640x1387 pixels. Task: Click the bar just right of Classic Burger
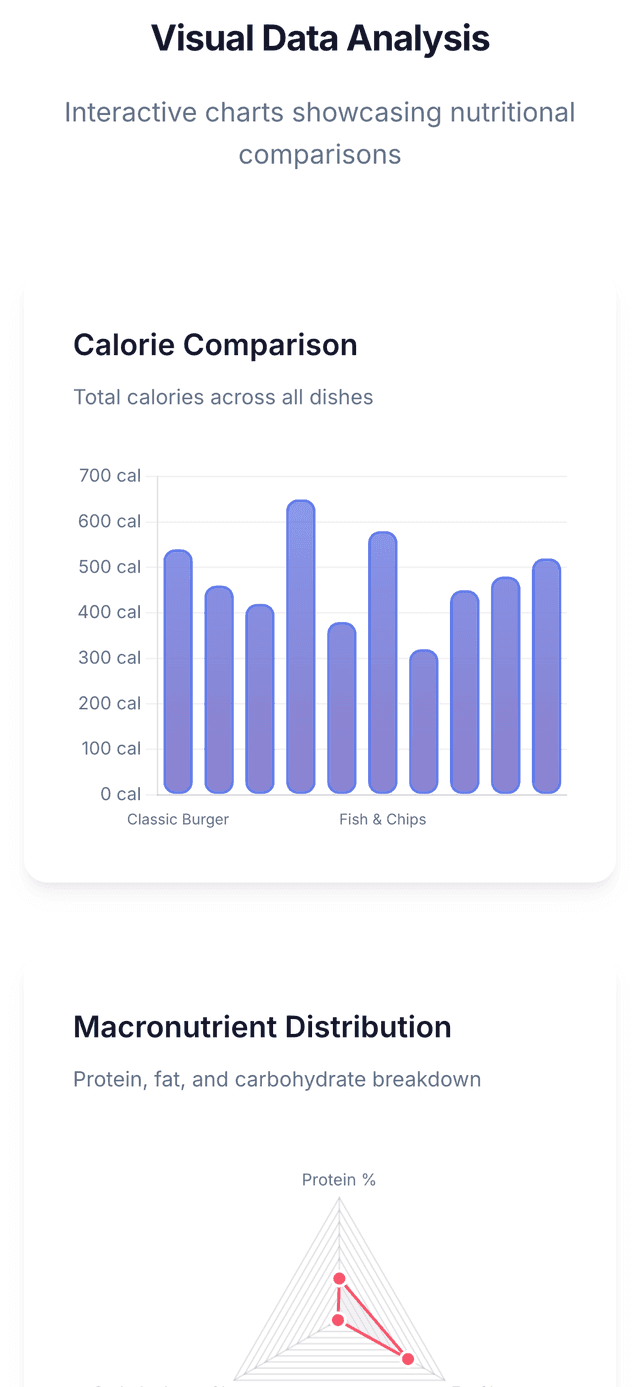219,690
